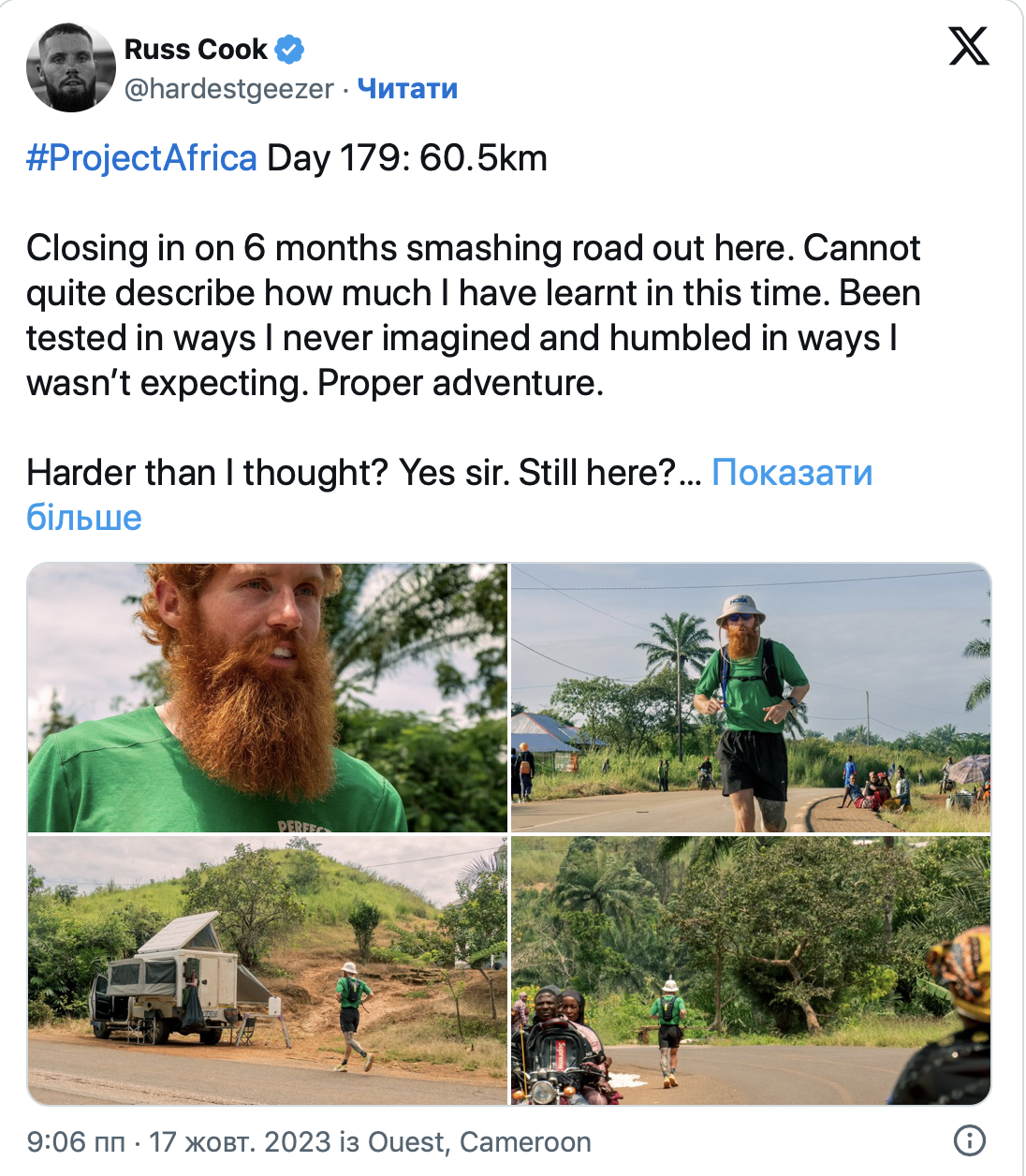Click the 'Day 179: 60.5km' text
The width and height of the screenshot is (1026, 1176).
point(407,158)
